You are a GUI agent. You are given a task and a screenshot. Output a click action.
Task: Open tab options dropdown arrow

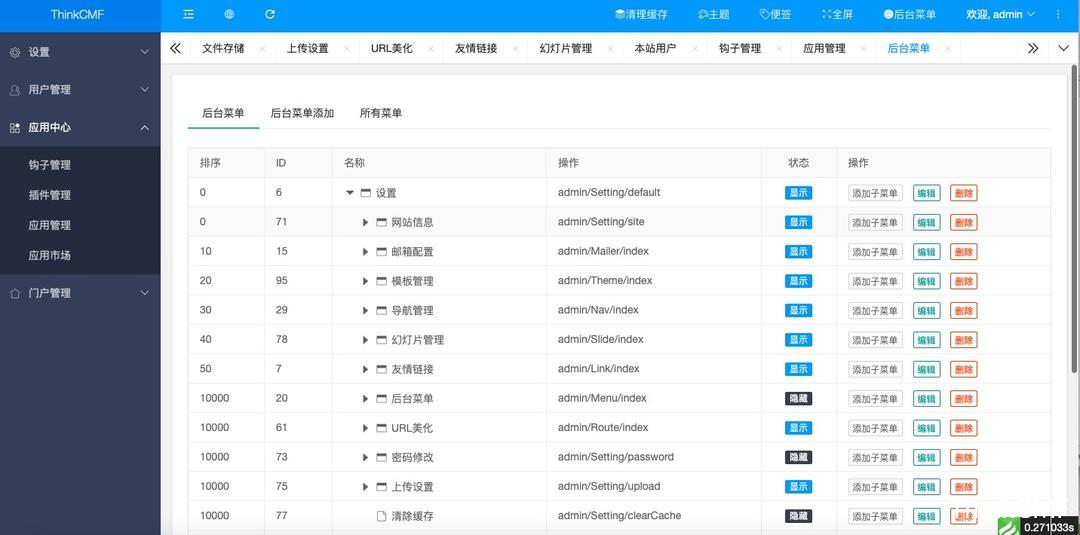[x=1063, y=48]
